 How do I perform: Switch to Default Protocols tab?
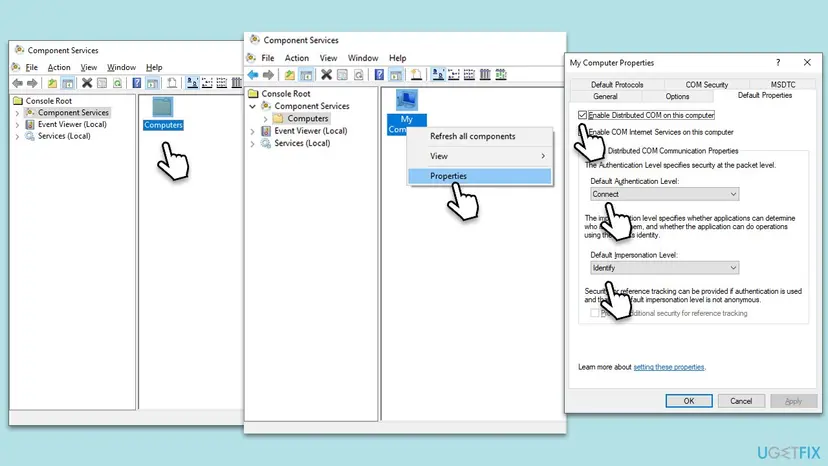click(617, 85)
